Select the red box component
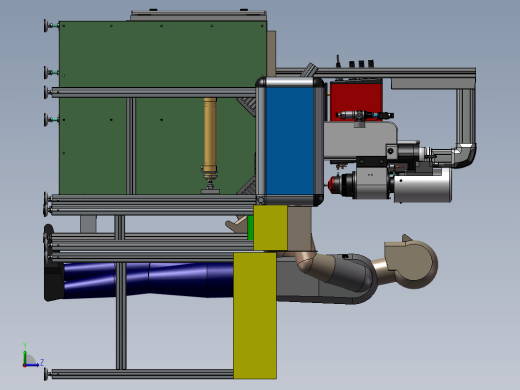Viewport: 520px width, 390px height. 356,100
